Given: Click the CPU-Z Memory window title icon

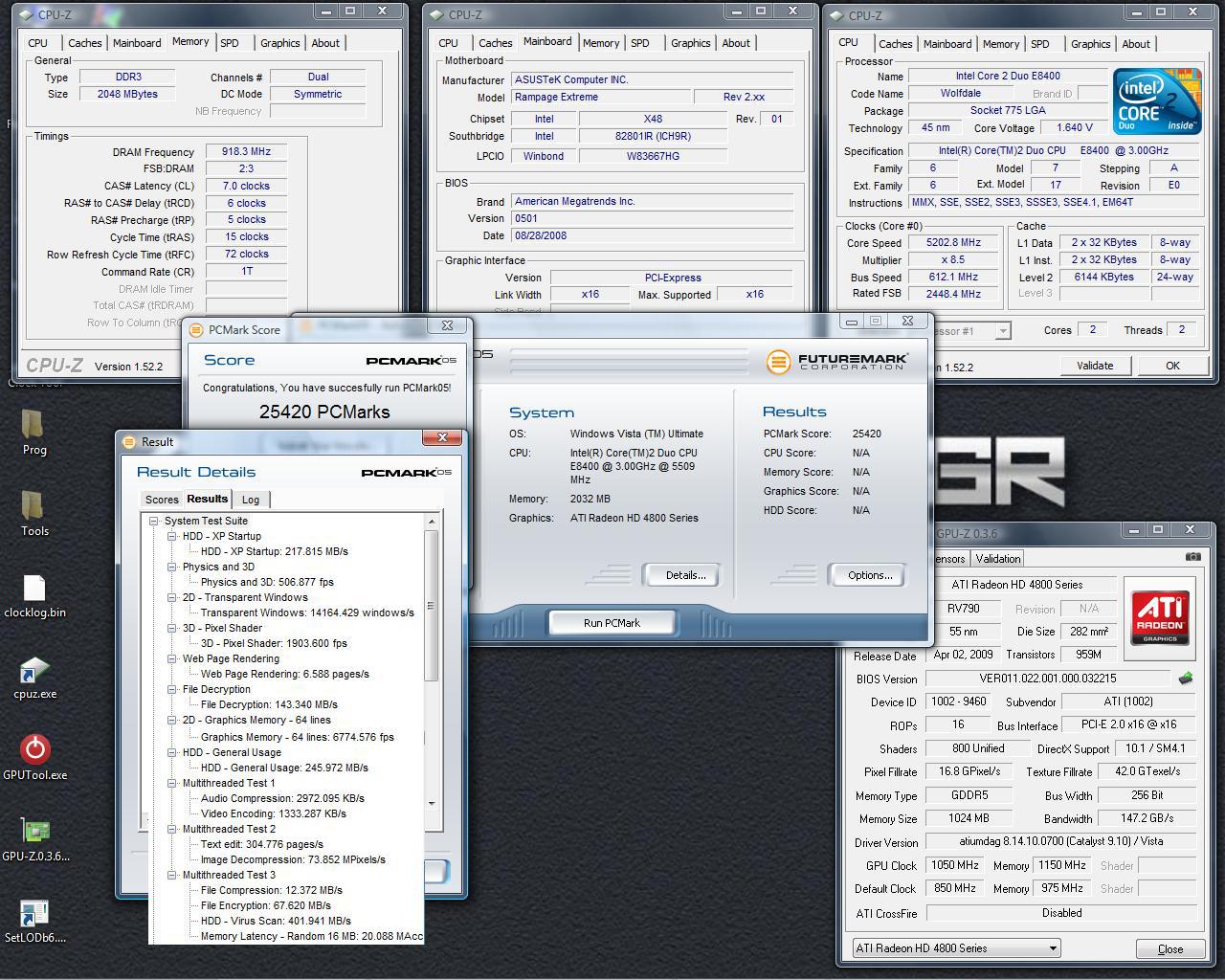Looking at the screenshot, I should 29,13.
